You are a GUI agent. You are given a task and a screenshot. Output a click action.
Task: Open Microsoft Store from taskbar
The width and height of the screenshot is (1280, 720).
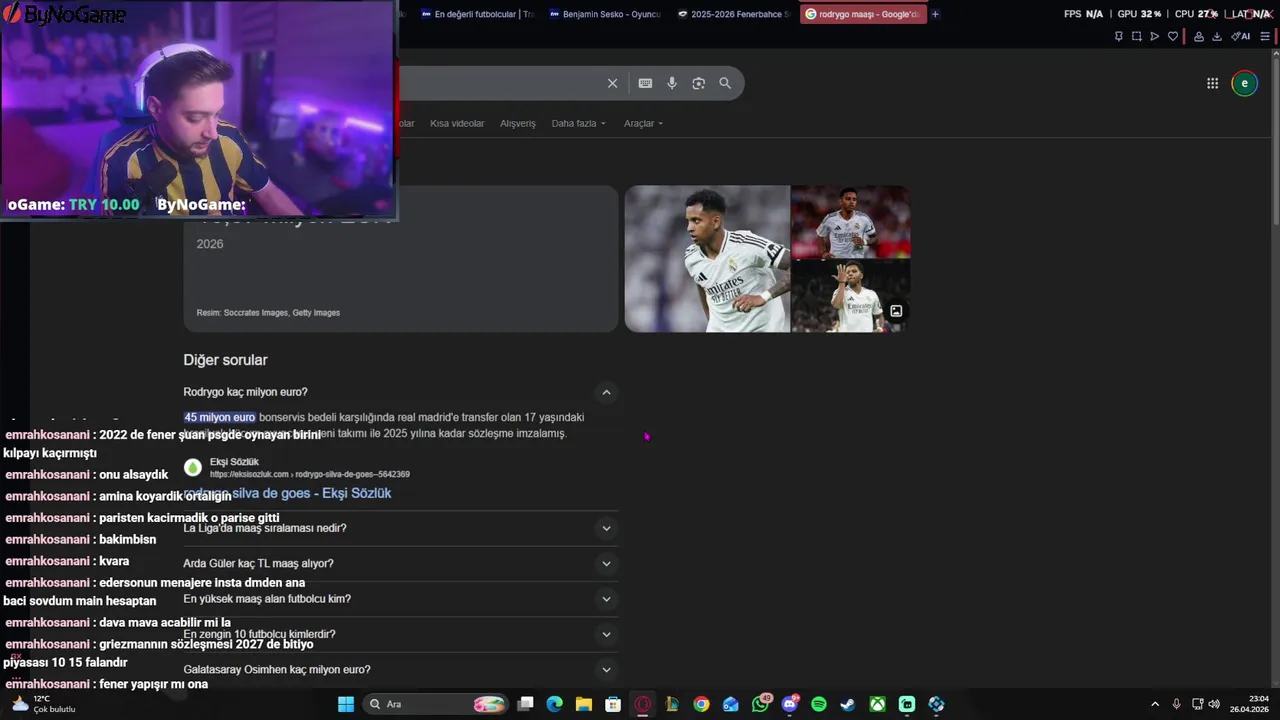click(x=613, y=704)
